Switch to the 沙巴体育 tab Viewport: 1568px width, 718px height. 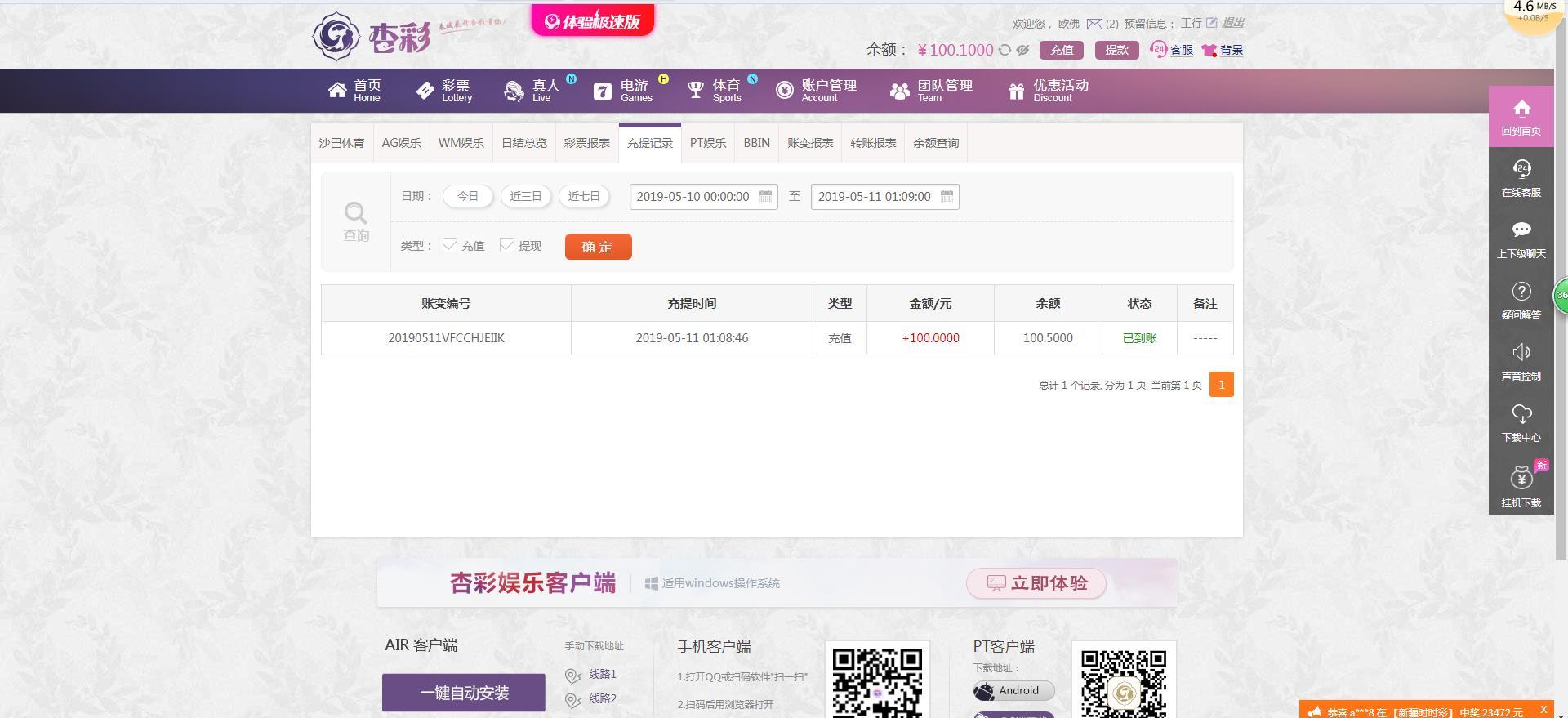(341, 143)
